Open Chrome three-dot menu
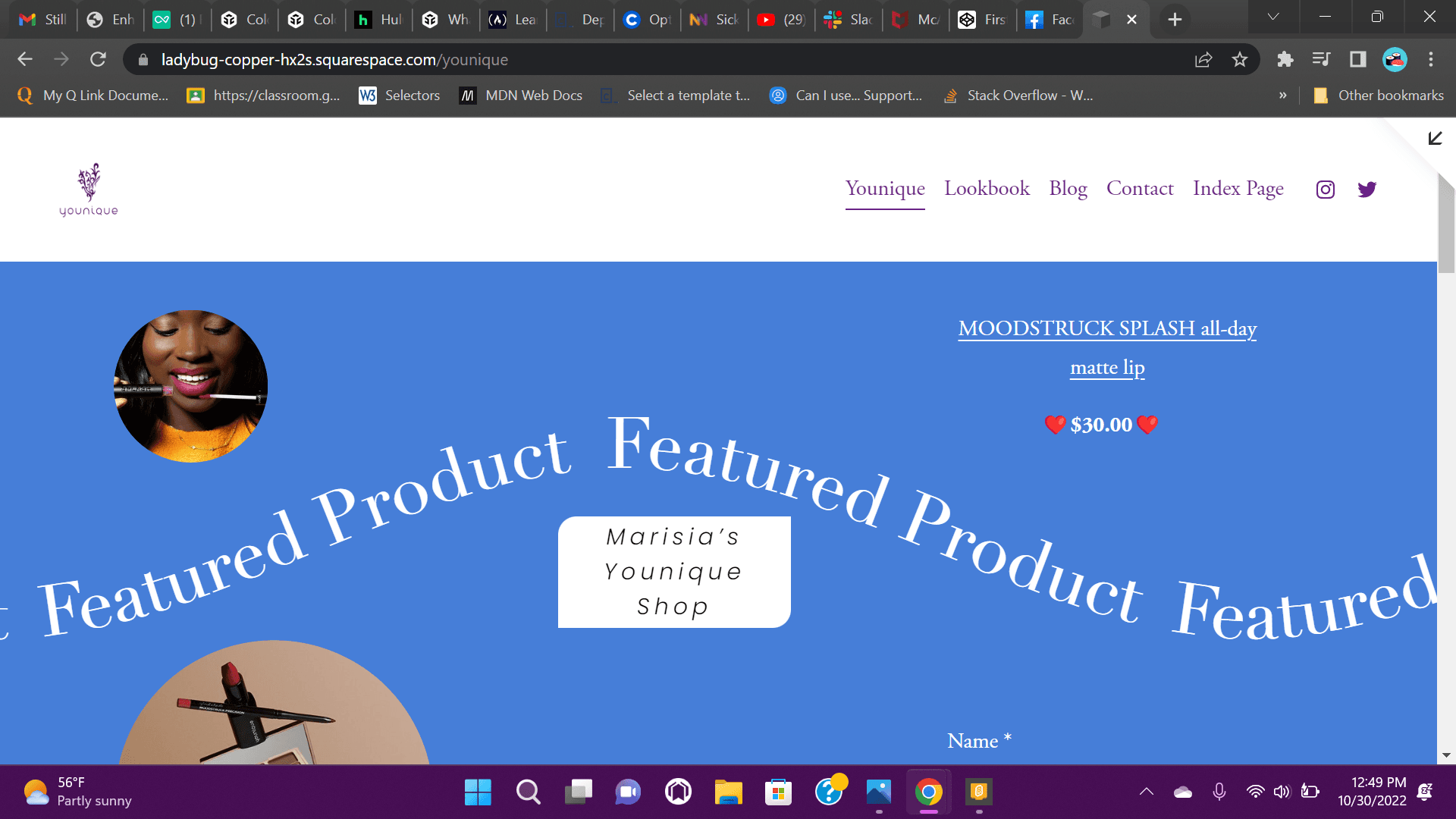The height and width of the screenshot is (819, 1456). pos(1430,59)
